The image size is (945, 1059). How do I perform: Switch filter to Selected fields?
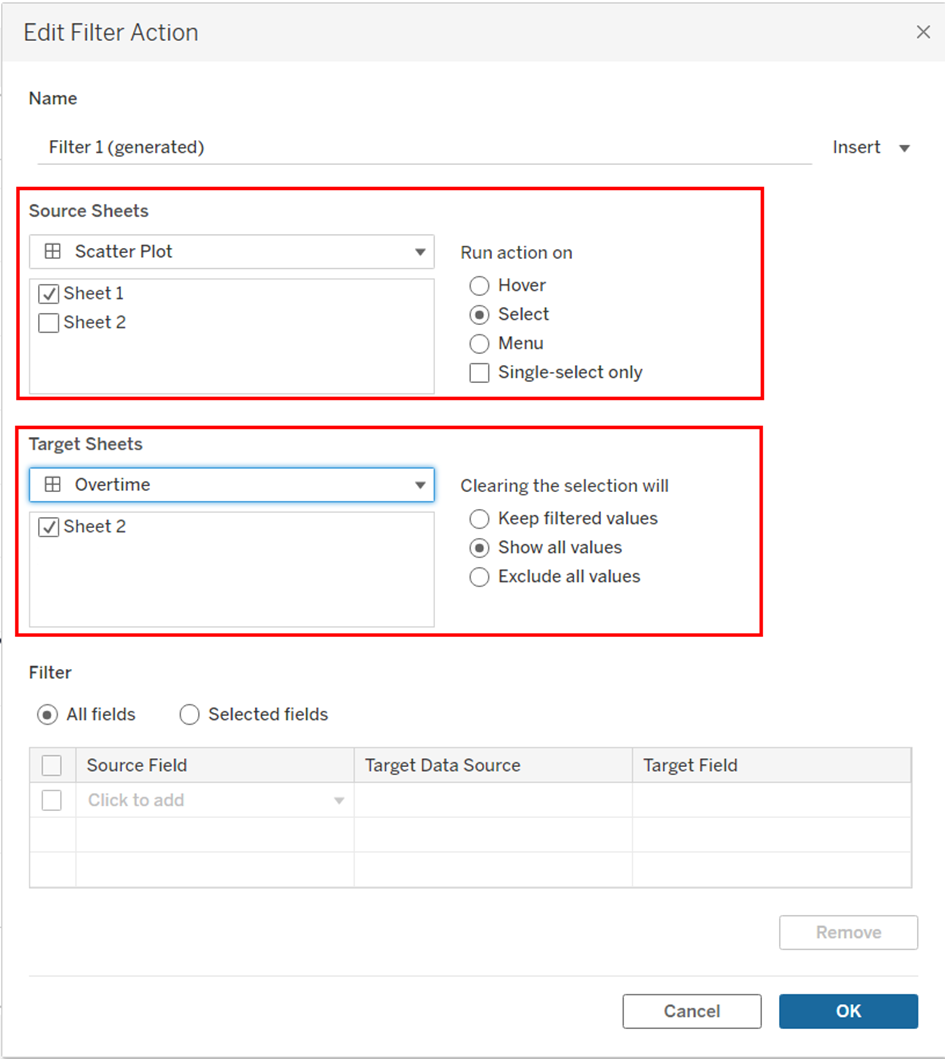point(189,715)
